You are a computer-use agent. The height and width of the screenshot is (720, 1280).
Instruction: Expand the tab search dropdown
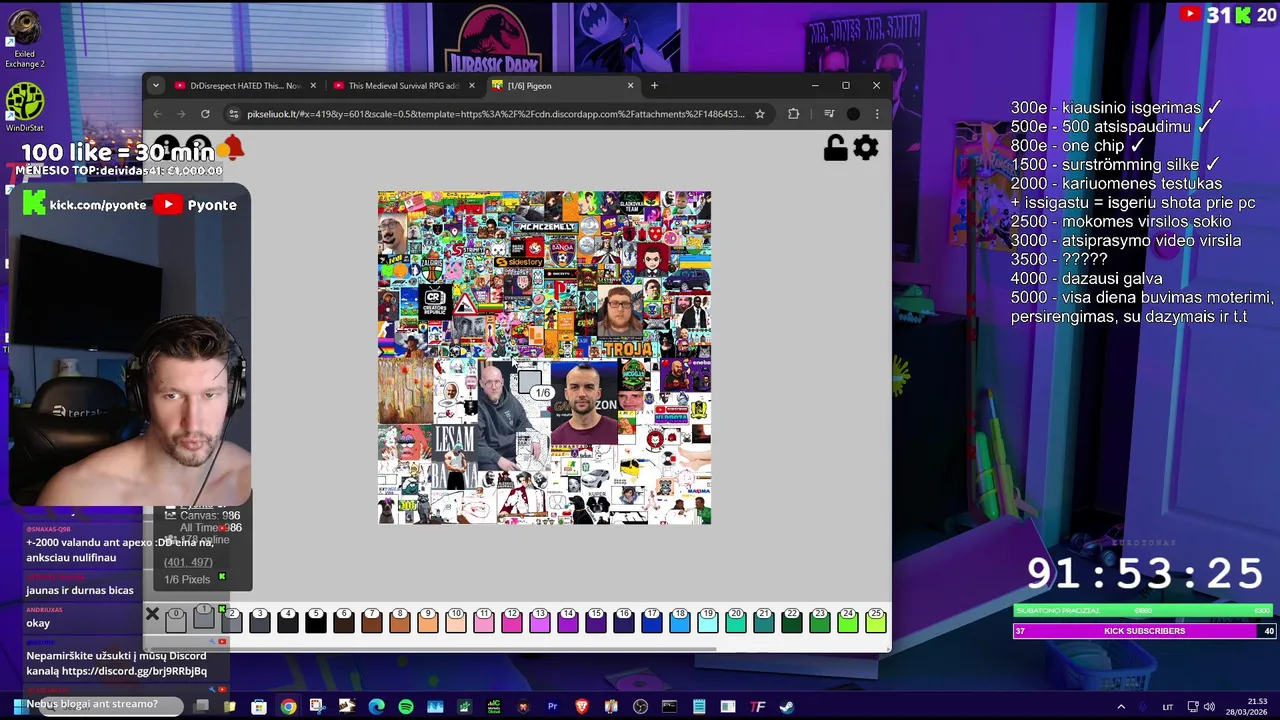pos(155,86)
